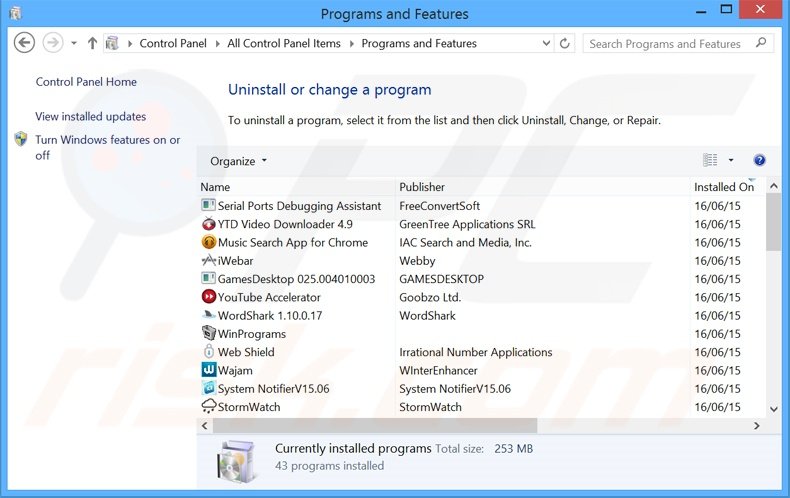Click the Goobzo Ltd. publisher cell
The image size is (790, 498).
point(430,297)
